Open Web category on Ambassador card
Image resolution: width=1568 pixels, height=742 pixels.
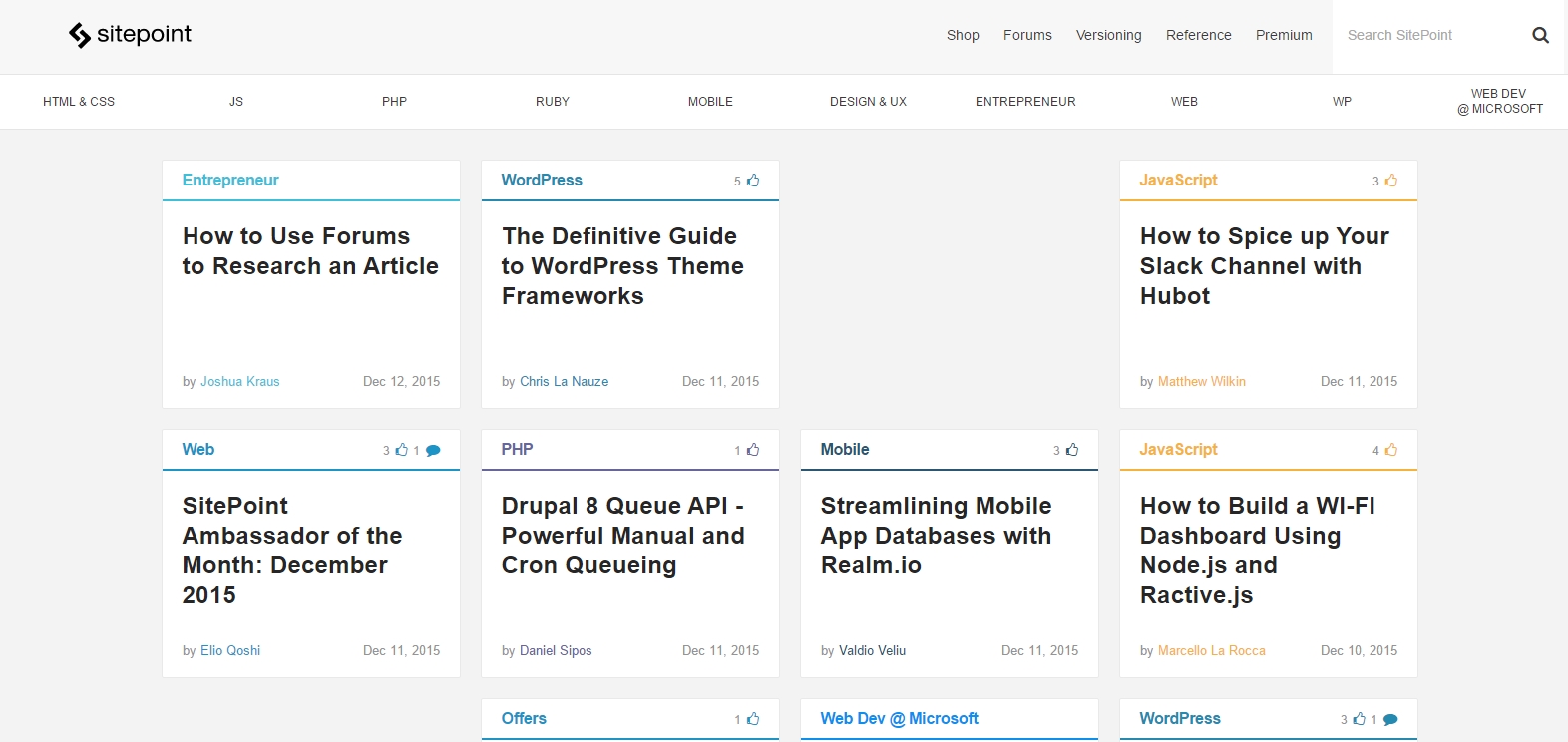198,450
